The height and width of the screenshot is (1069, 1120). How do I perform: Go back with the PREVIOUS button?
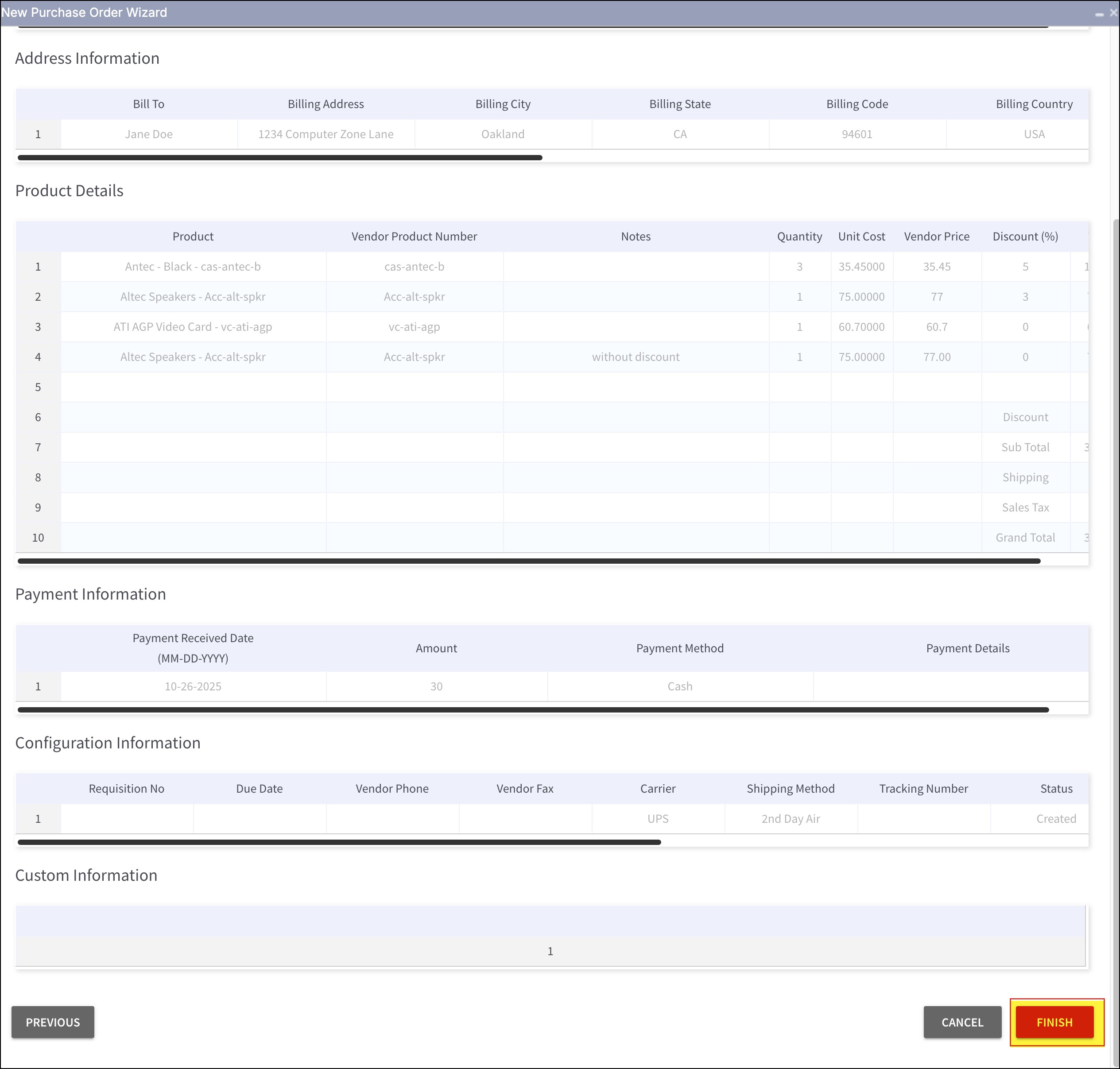(x=52, y=1022)
